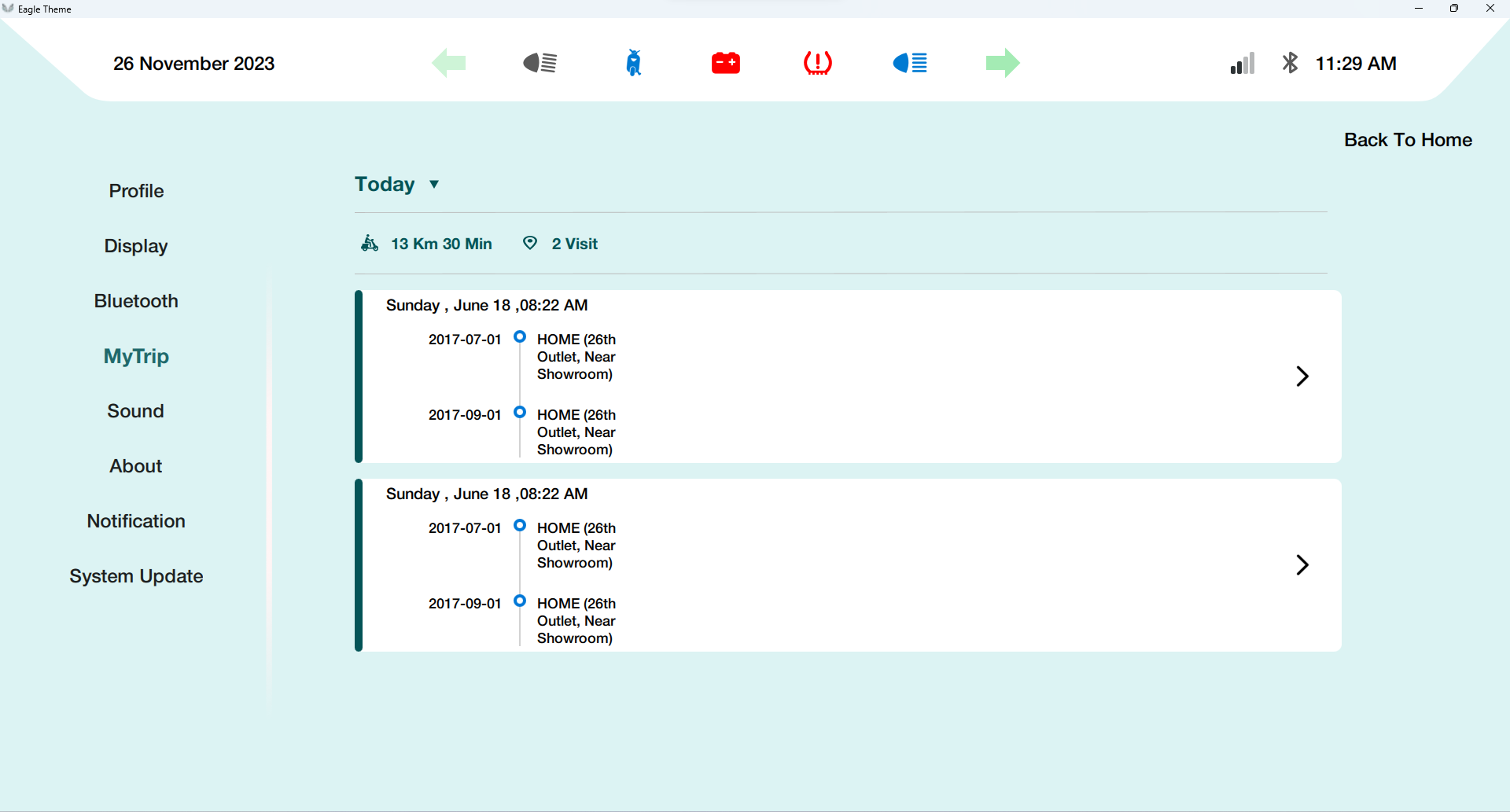Screen dimensions: 1510x812
Task: Click the rider icon beside 13 Km
Action: [370, 243]
